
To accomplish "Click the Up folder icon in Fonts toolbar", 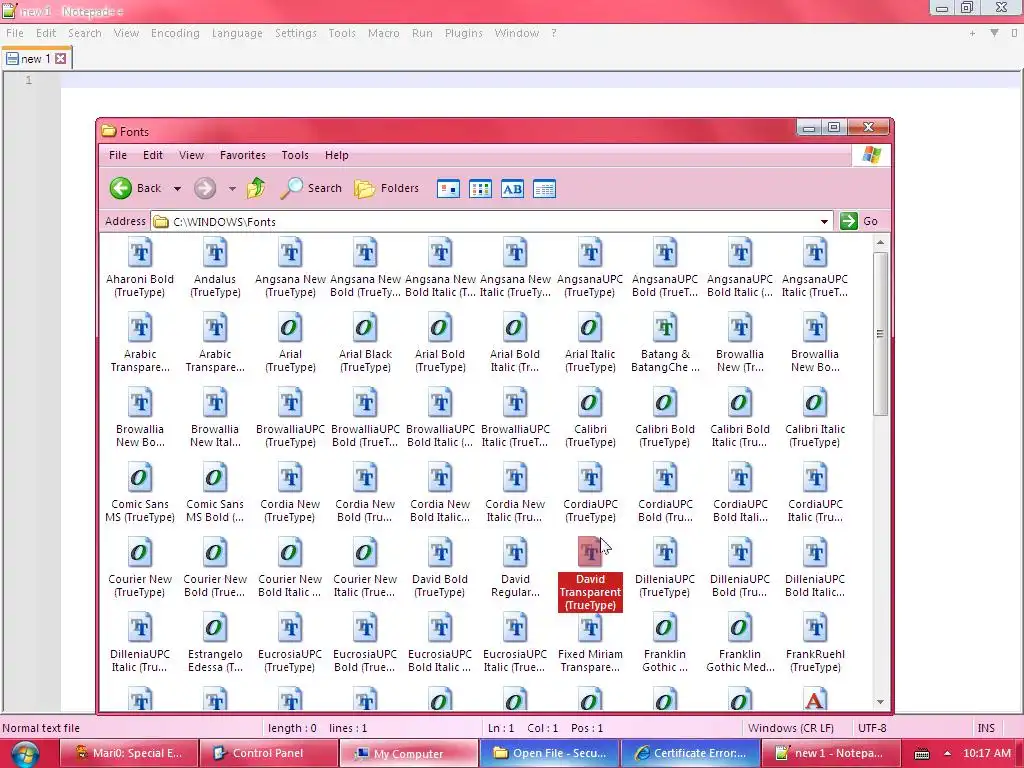I will (256, 188).
